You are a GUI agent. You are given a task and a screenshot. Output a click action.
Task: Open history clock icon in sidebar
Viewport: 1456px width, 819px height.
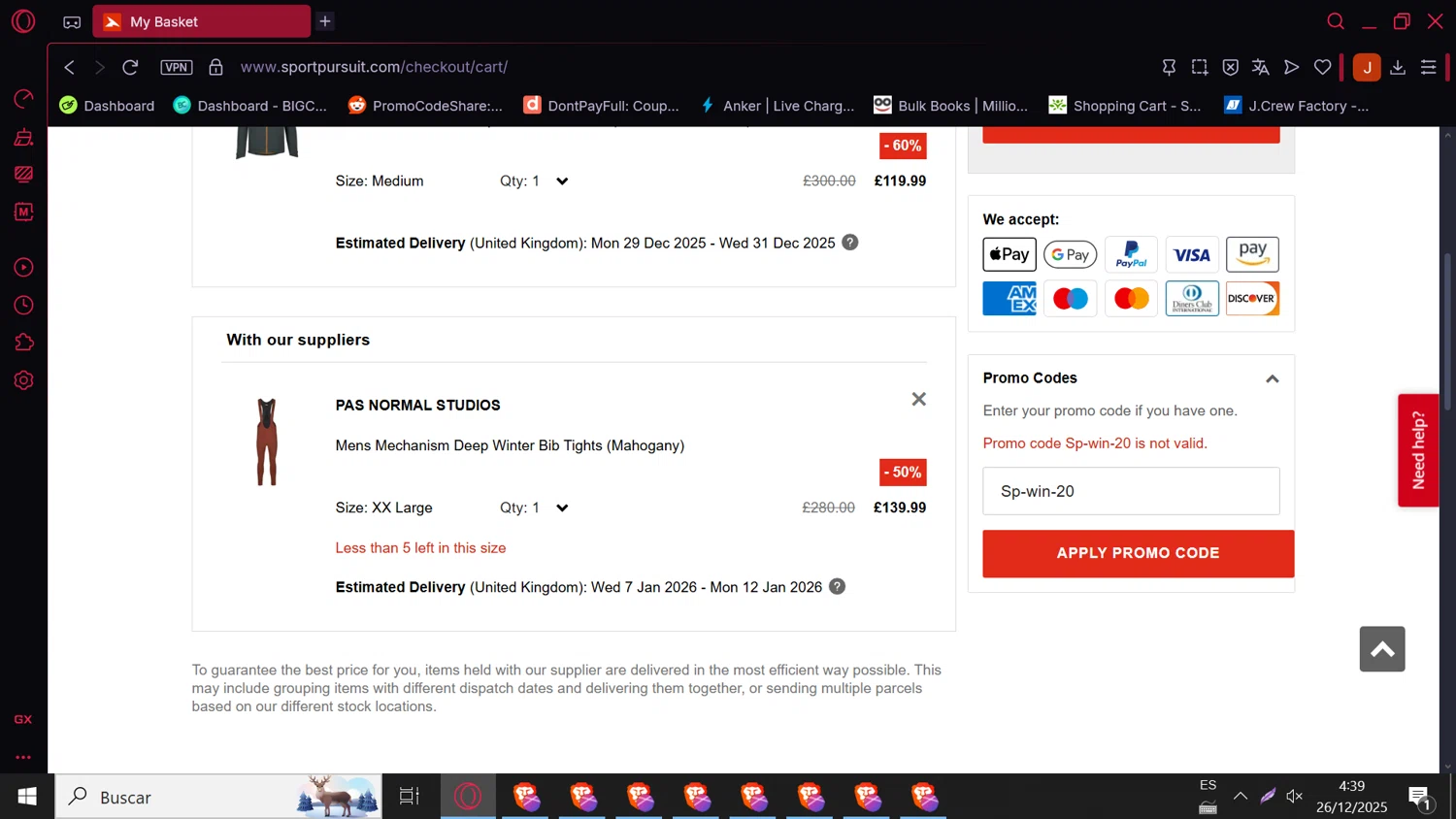pyautogui.click(x=23, y=306)
